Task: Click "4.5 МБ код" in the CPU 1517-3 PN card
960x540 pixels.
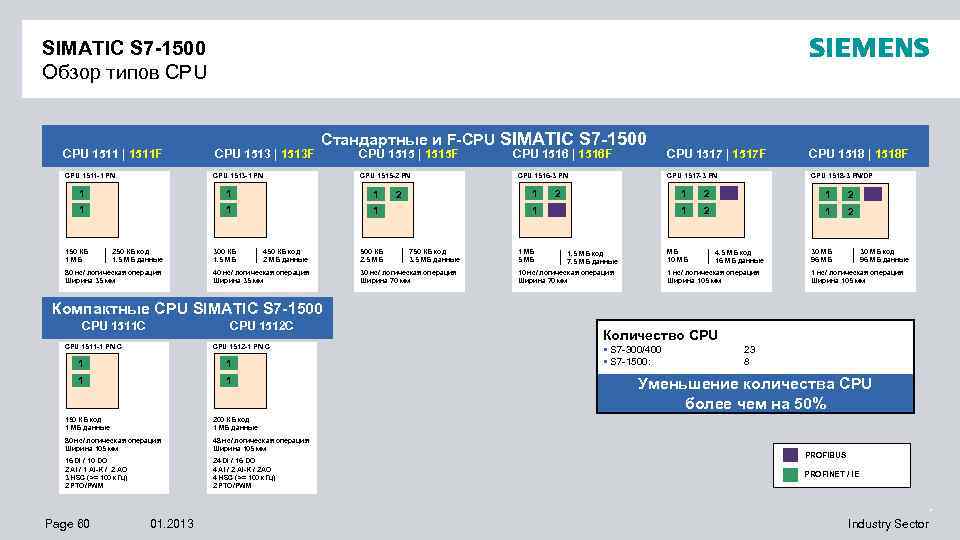Action: coord(733,252)
